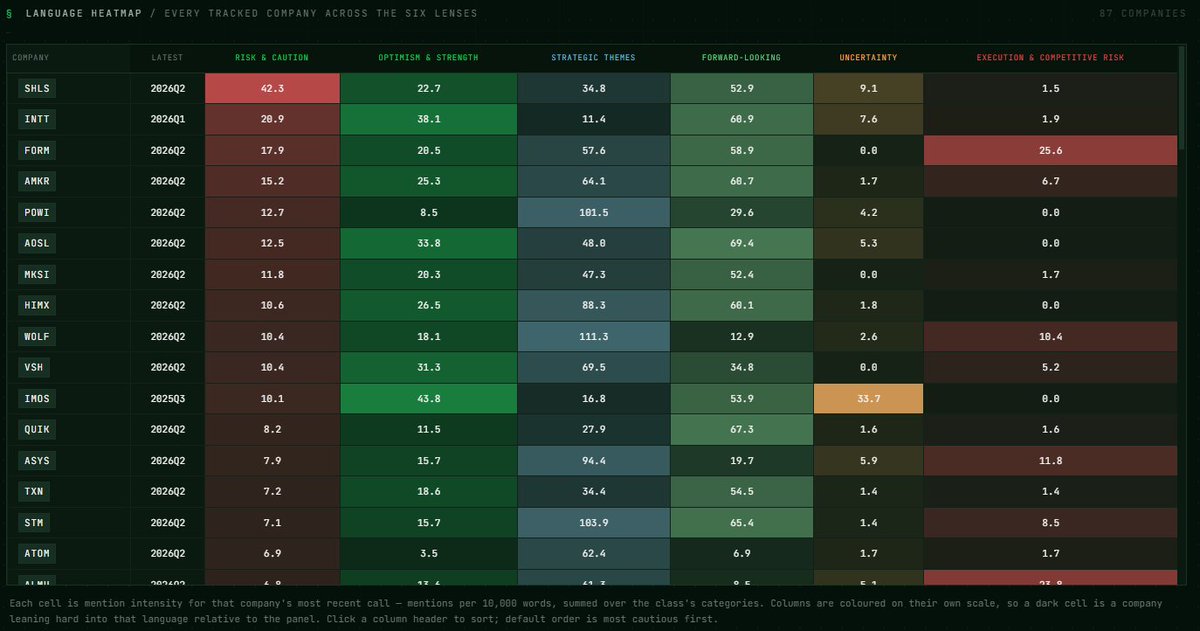The height and width of the screenshot is (631, 1200).
Task: Select IMOS optimism cell showing 43.8
Action: (x=429, y=399)
